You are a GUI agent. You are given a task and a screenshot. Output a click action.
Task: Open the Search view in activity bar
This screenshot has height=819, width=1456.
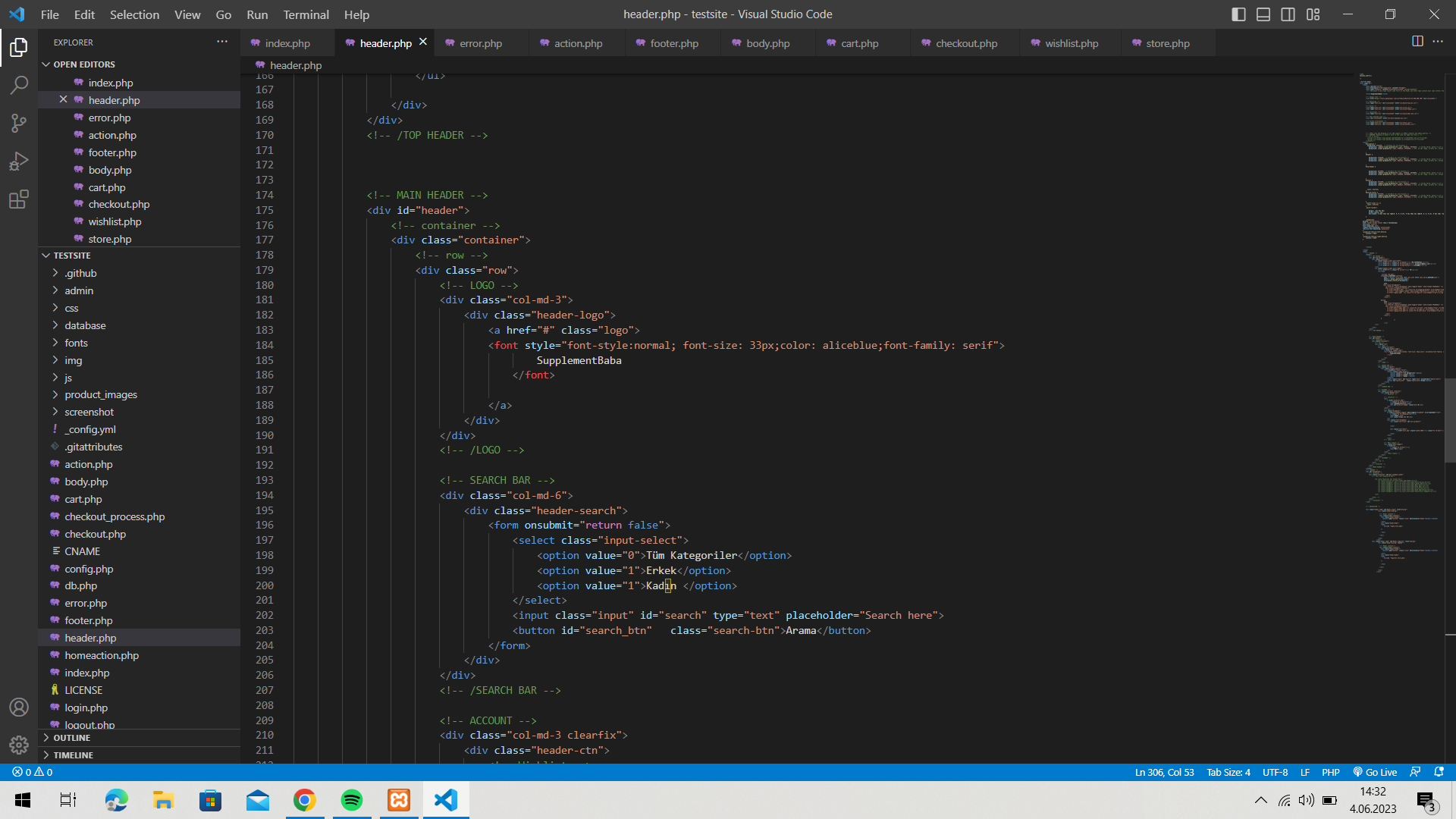(x=19, y=85)
